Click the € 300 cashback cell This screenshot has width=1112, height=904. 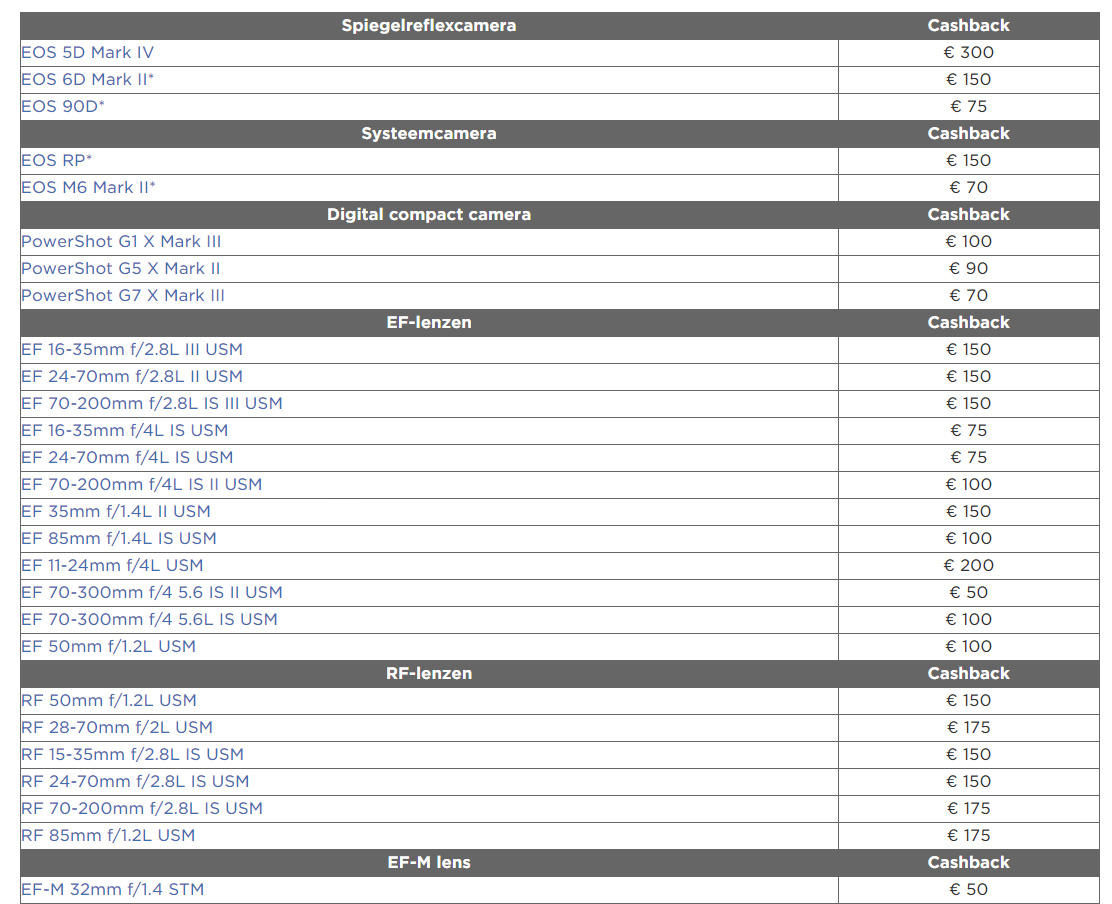[968, 53]
